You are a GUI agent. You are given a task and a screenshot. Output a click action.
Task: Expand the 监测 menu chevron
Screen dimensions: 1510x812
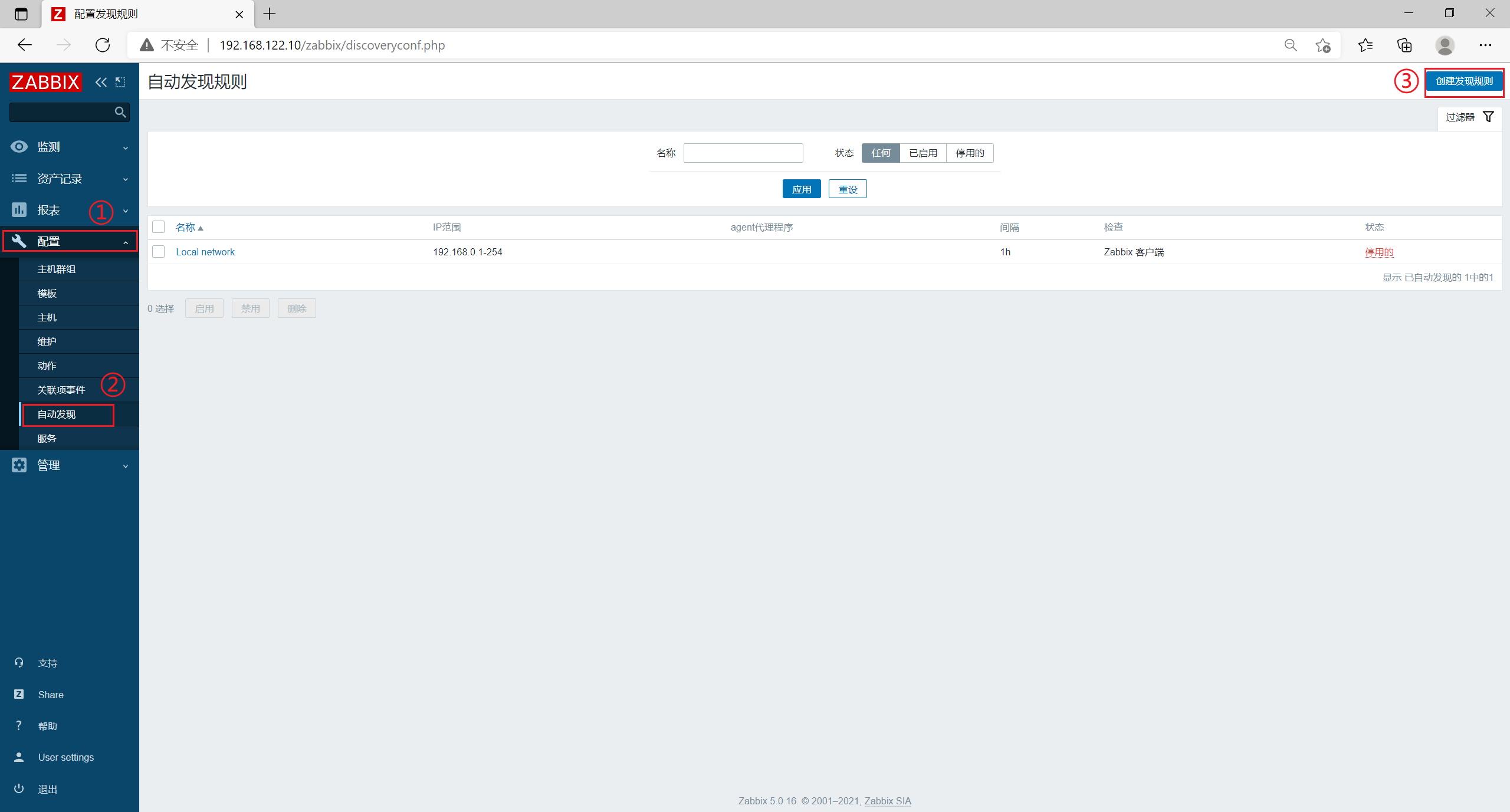(126, 148)
